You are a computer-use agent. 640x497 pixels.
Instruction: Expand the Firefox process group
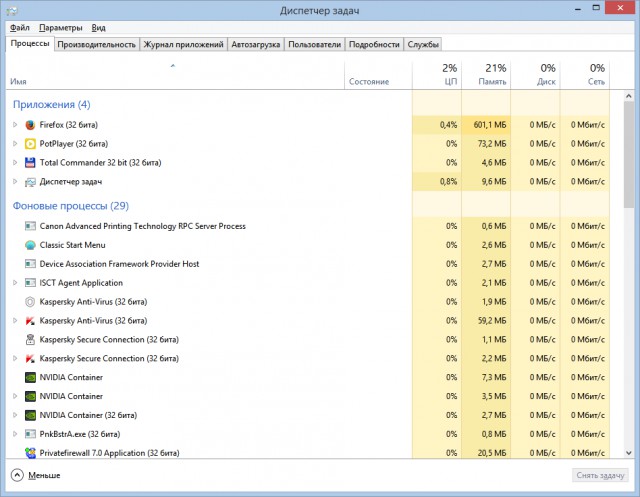15,125
